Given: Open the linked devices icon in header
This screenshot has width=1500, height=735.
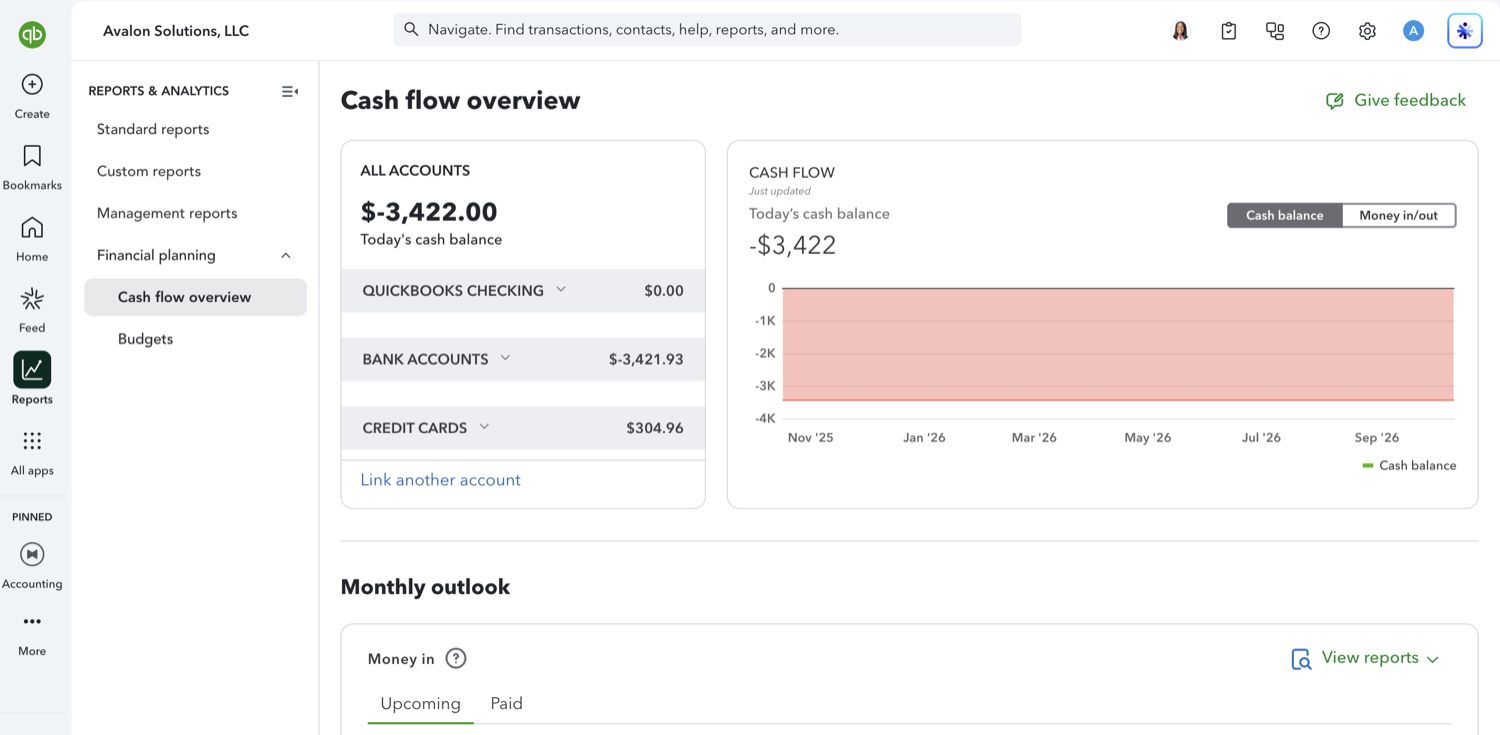Looking at the screenshot, I should tap(1275, 31).
